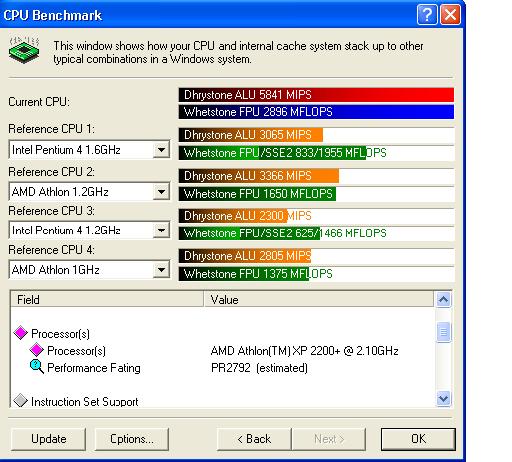Image resolution: width=512 pixels, height=462 pixels.
Task: Select the AMD Athlon 1GHz combo box
Action: [x=89, y=270]
